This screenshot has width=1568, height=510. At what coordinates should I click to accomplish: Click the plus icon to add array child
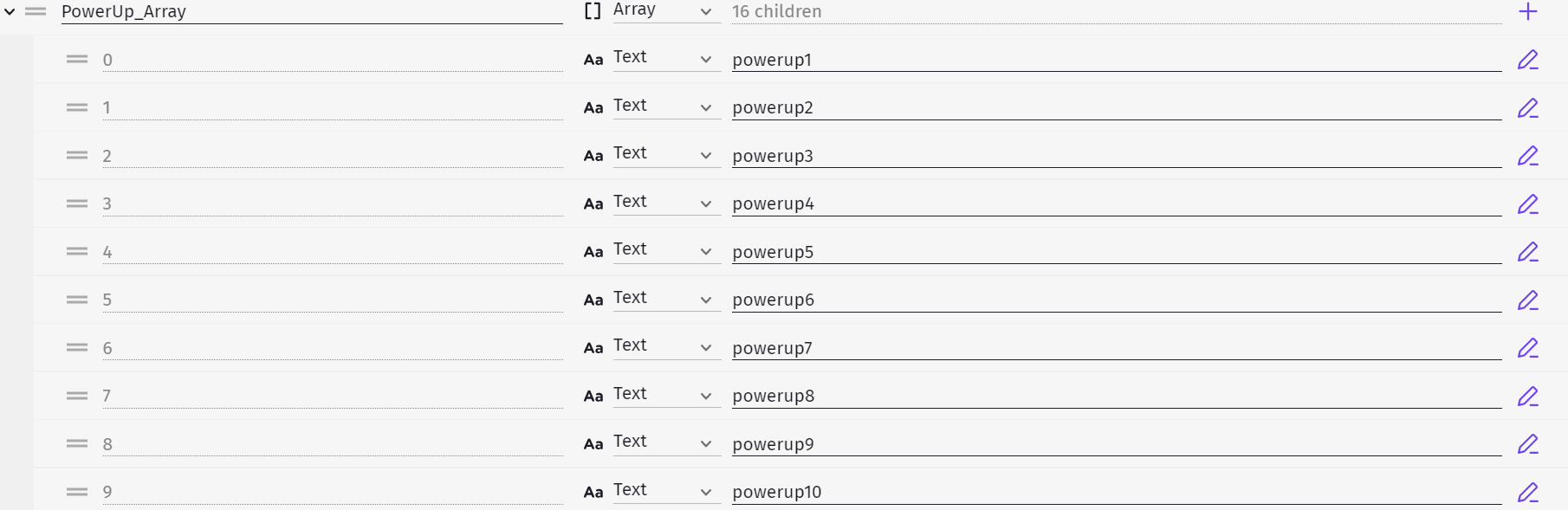tap(1528, 12)
